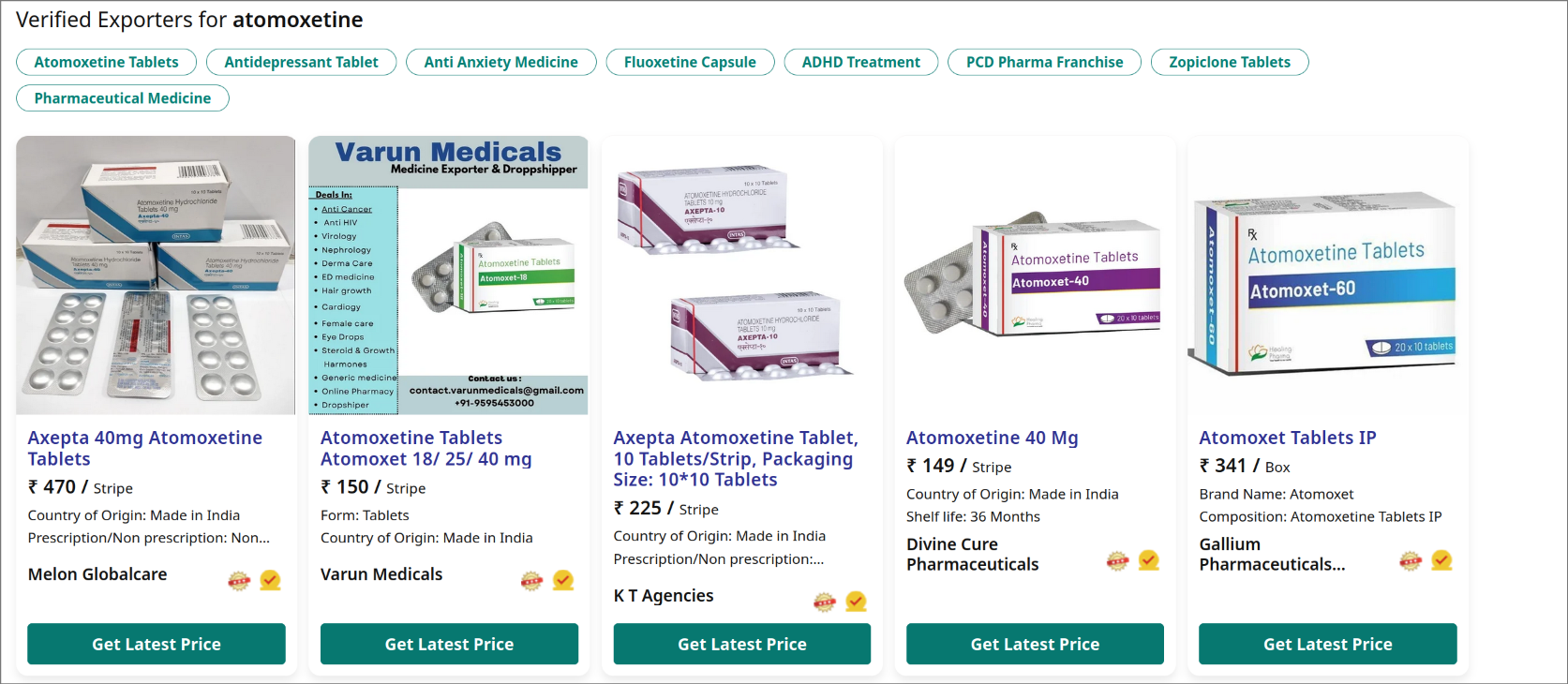This screenshot has width=1568, height=684.
Task: Click K T Agencies' verified checkmark badge
Action: pyautogui.click(x=856, y=602)
